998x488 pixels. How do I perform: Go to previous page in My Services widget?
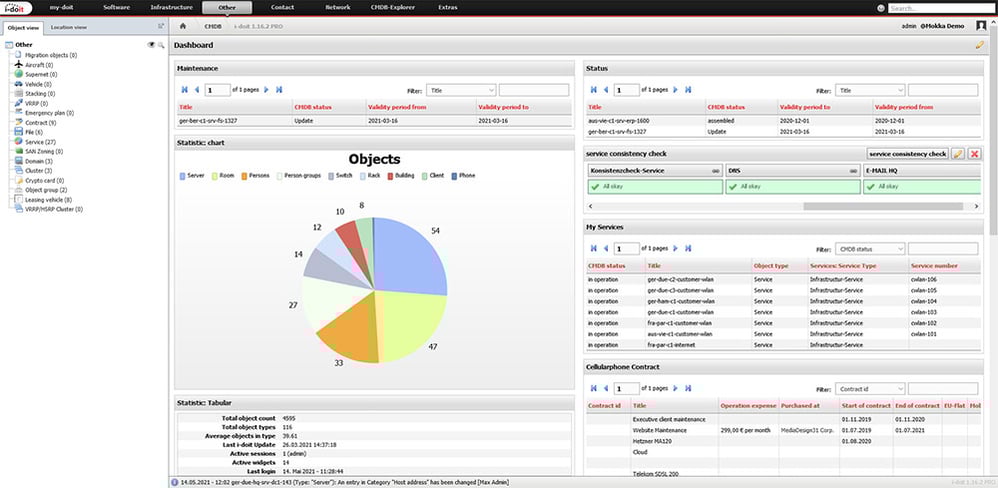tap(606, 248)
